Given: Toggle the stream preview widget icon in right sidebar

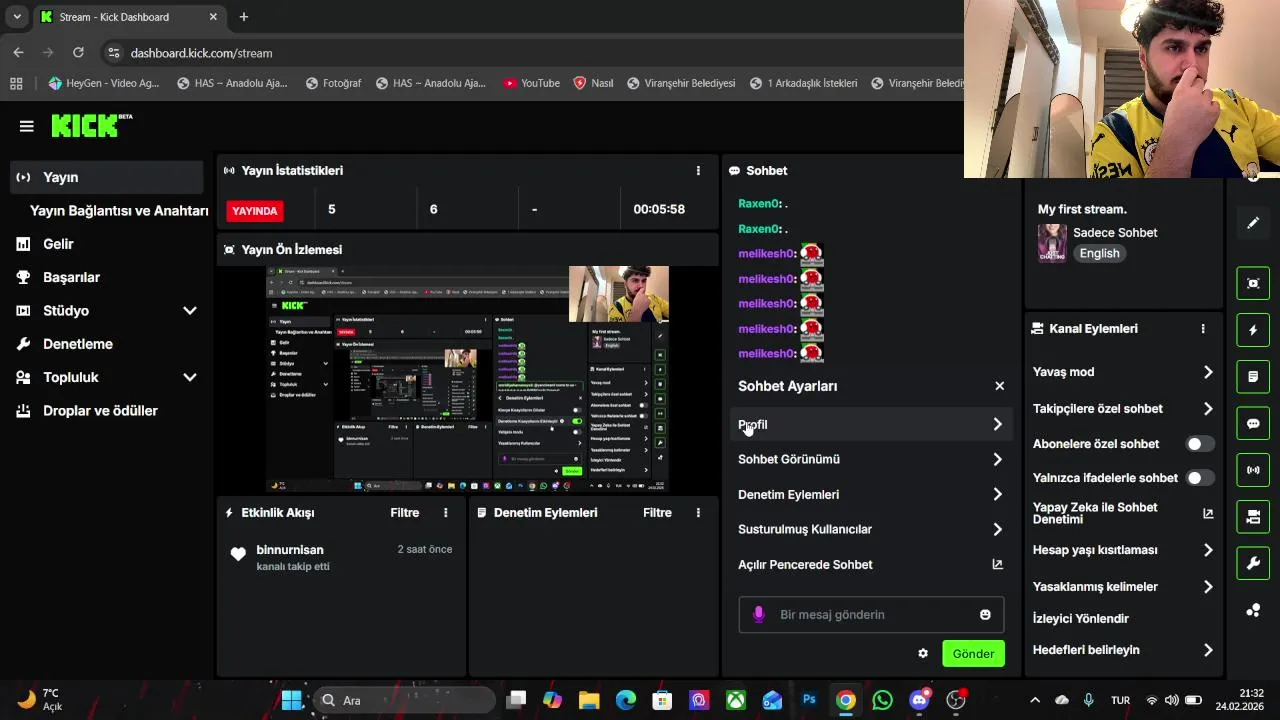Looking at the screenshot, I should tap(1253, 283).
